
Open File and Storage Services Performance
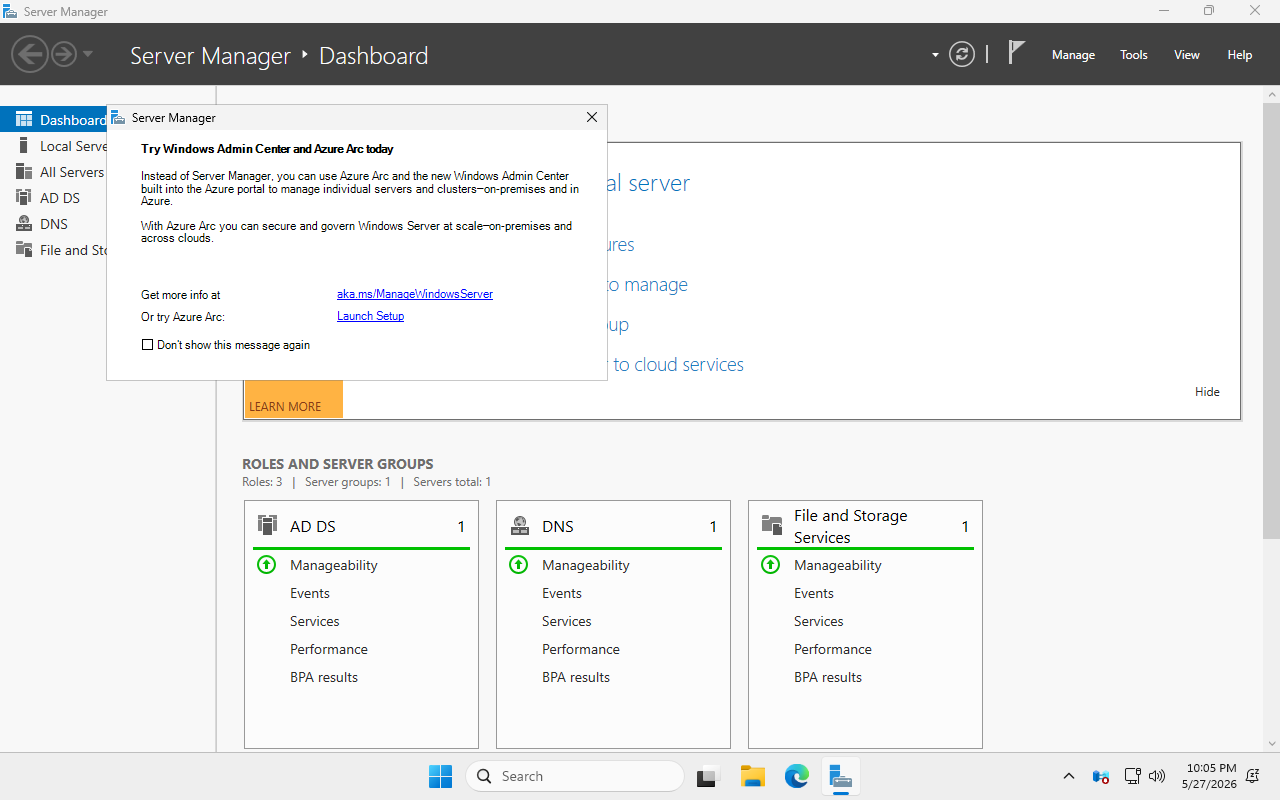pos(833,649)
